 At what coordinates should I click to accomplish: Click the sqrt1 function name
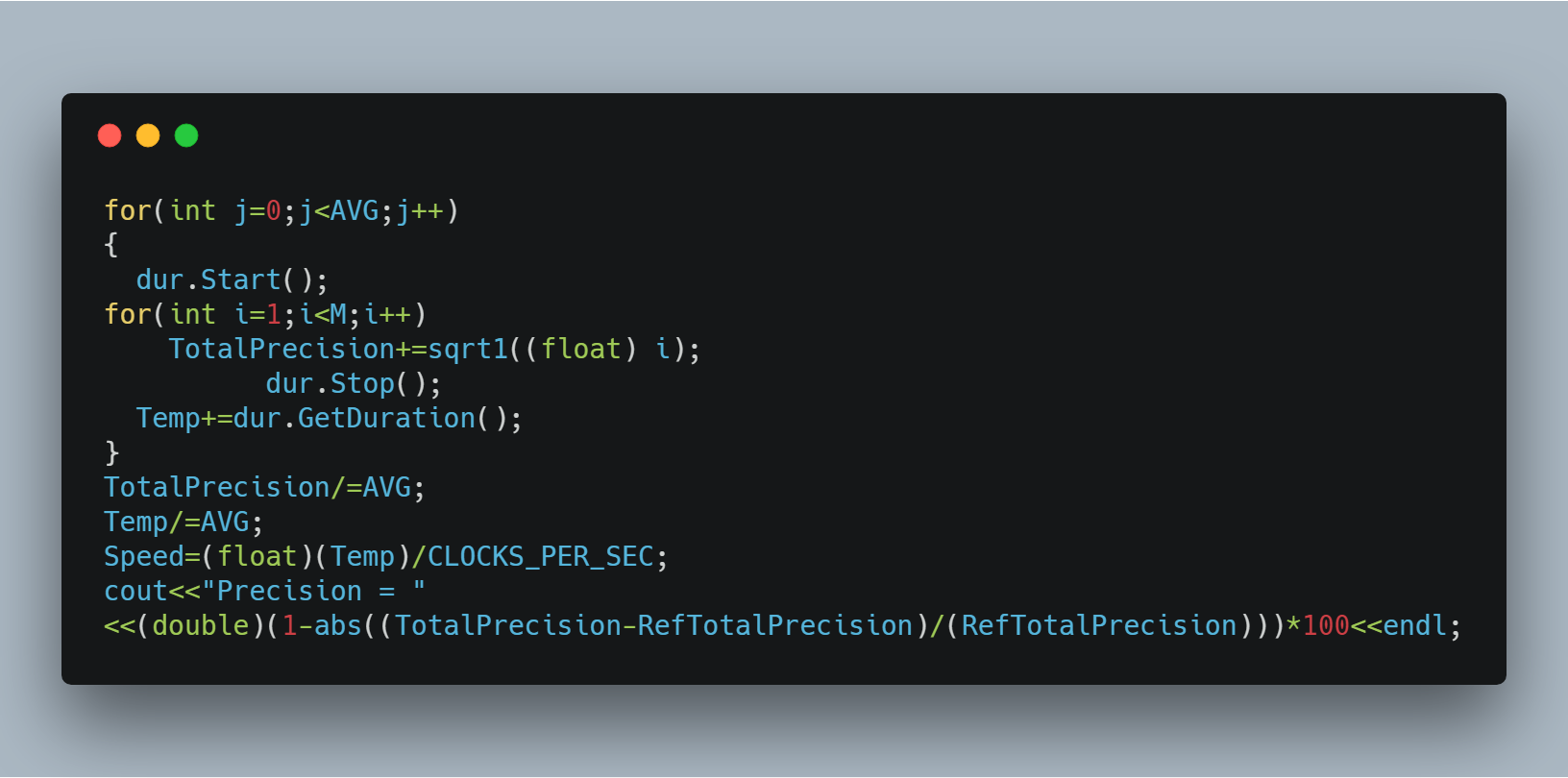468,350
